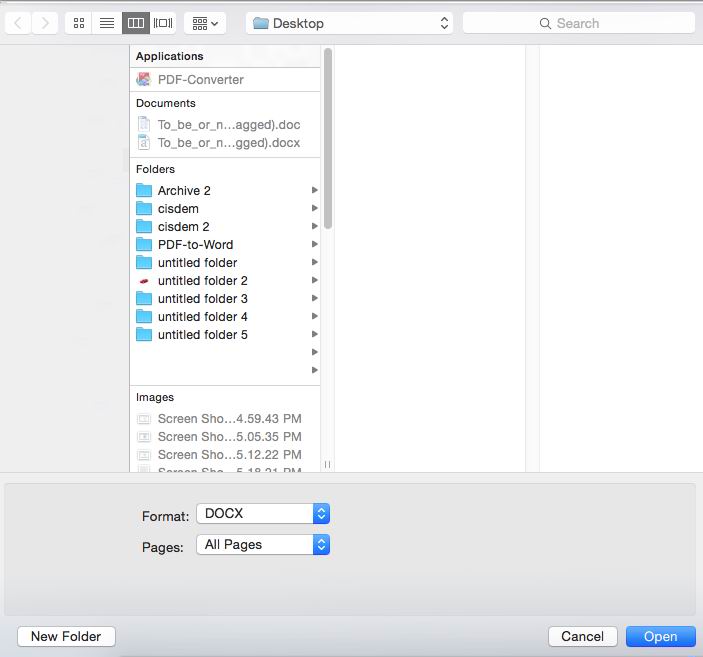Image resolution: width=703 pixels, height=657 pixels.
Task: Select the To_be_or_n...agged).doc file
Action: (225, 124)
